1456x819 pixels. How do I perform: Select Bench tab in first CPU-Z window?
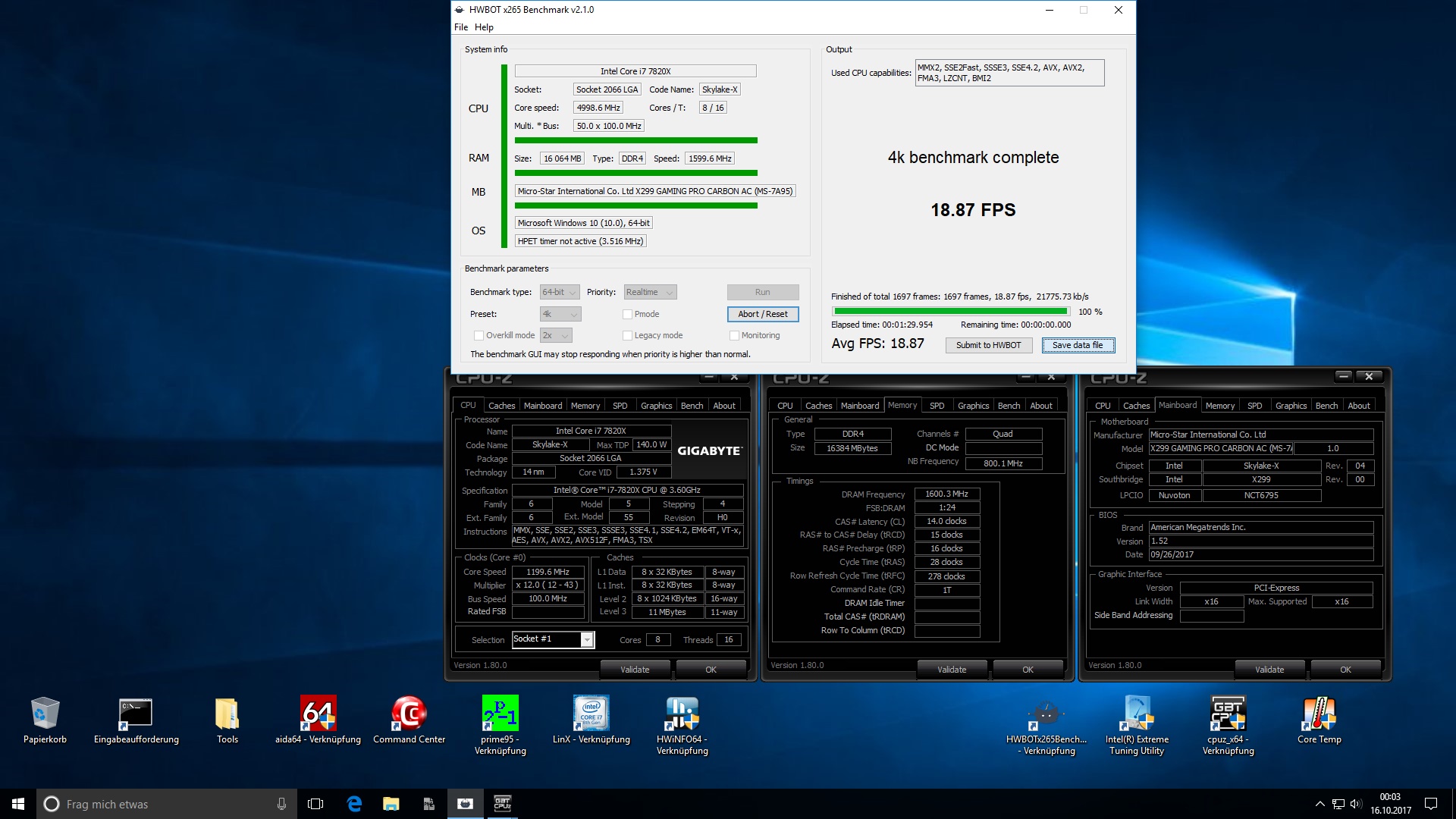[x=692, y=406]
